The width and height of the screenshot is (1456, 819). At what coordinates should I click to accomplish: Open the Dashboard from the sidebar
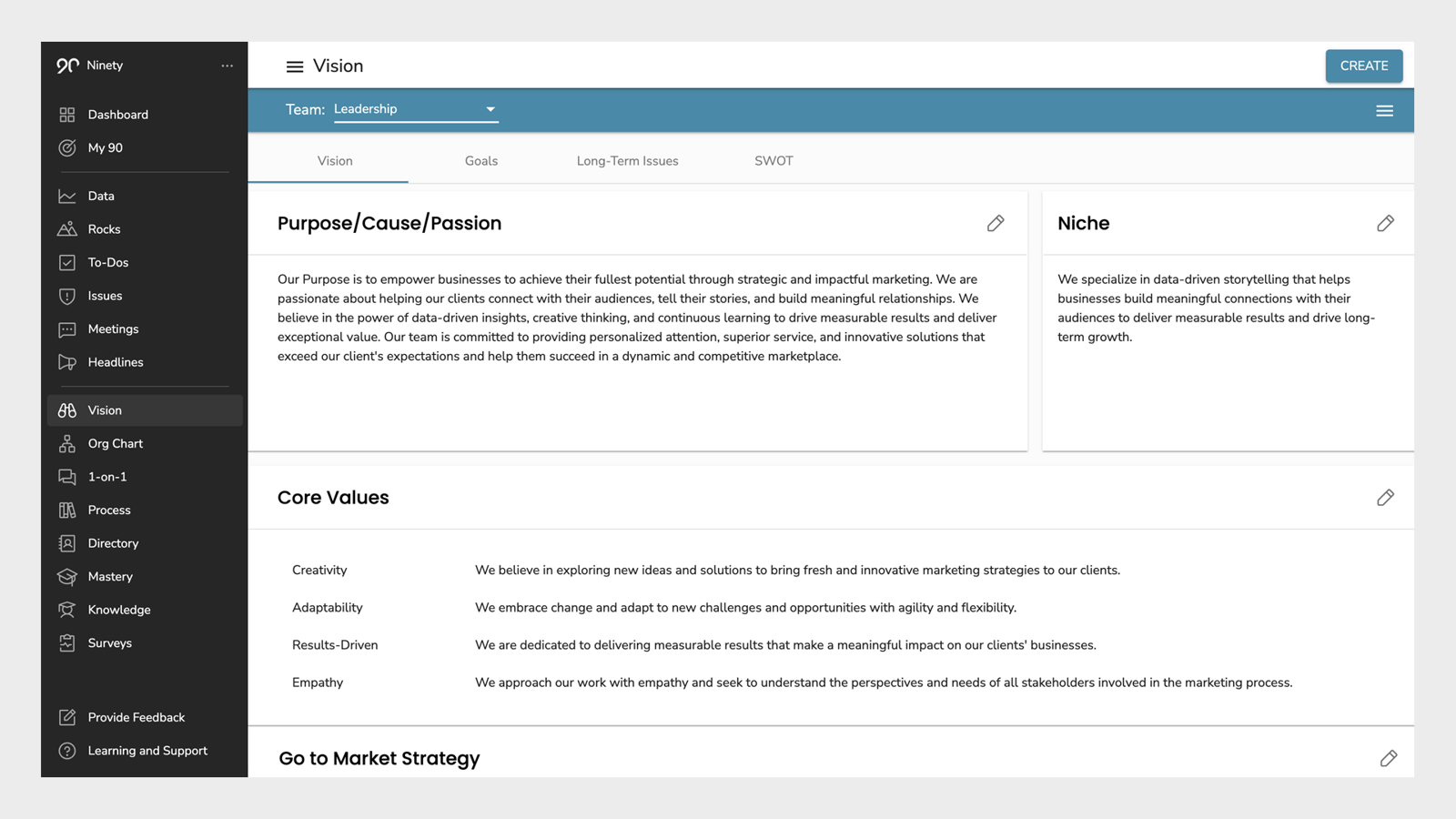(x=117, y=114)
